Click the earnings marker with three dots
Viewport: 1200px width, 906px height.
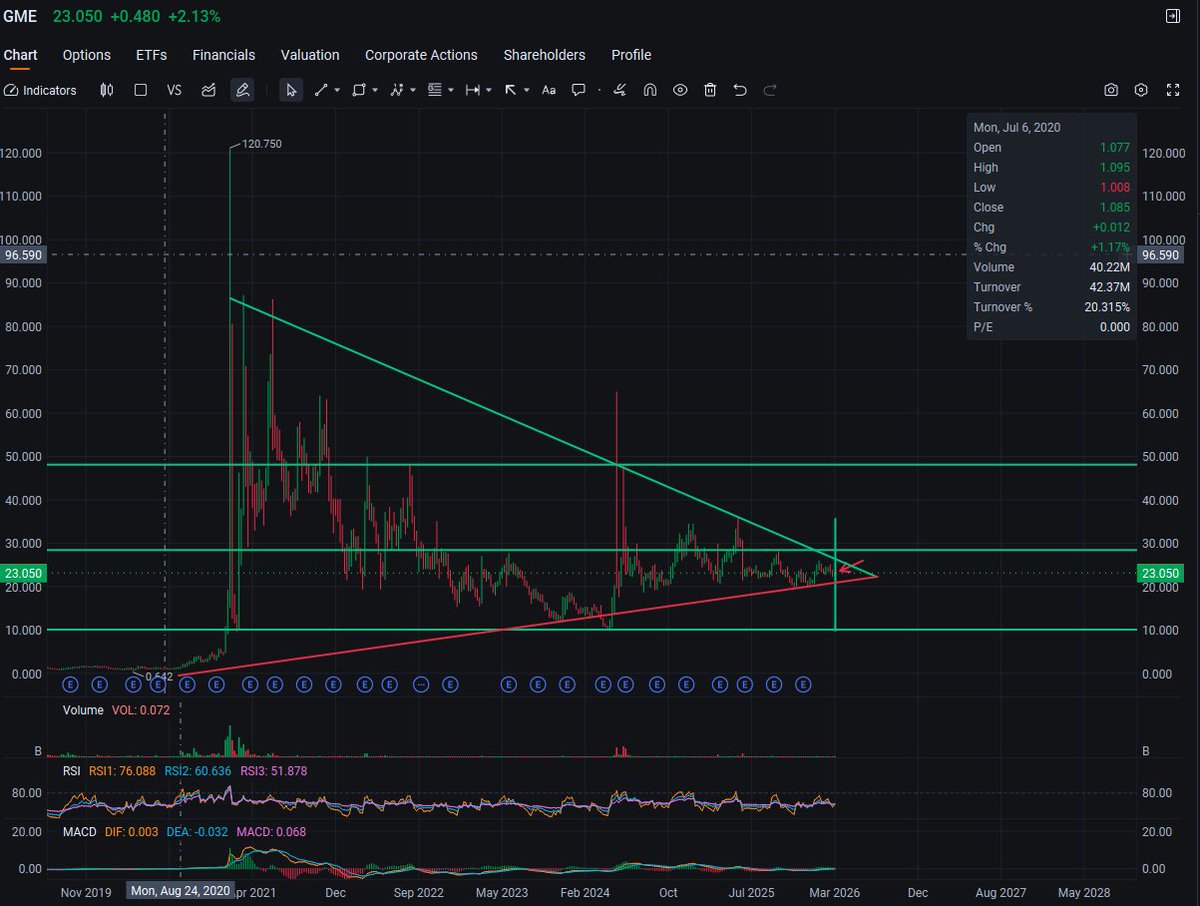[x=421, y=685]
